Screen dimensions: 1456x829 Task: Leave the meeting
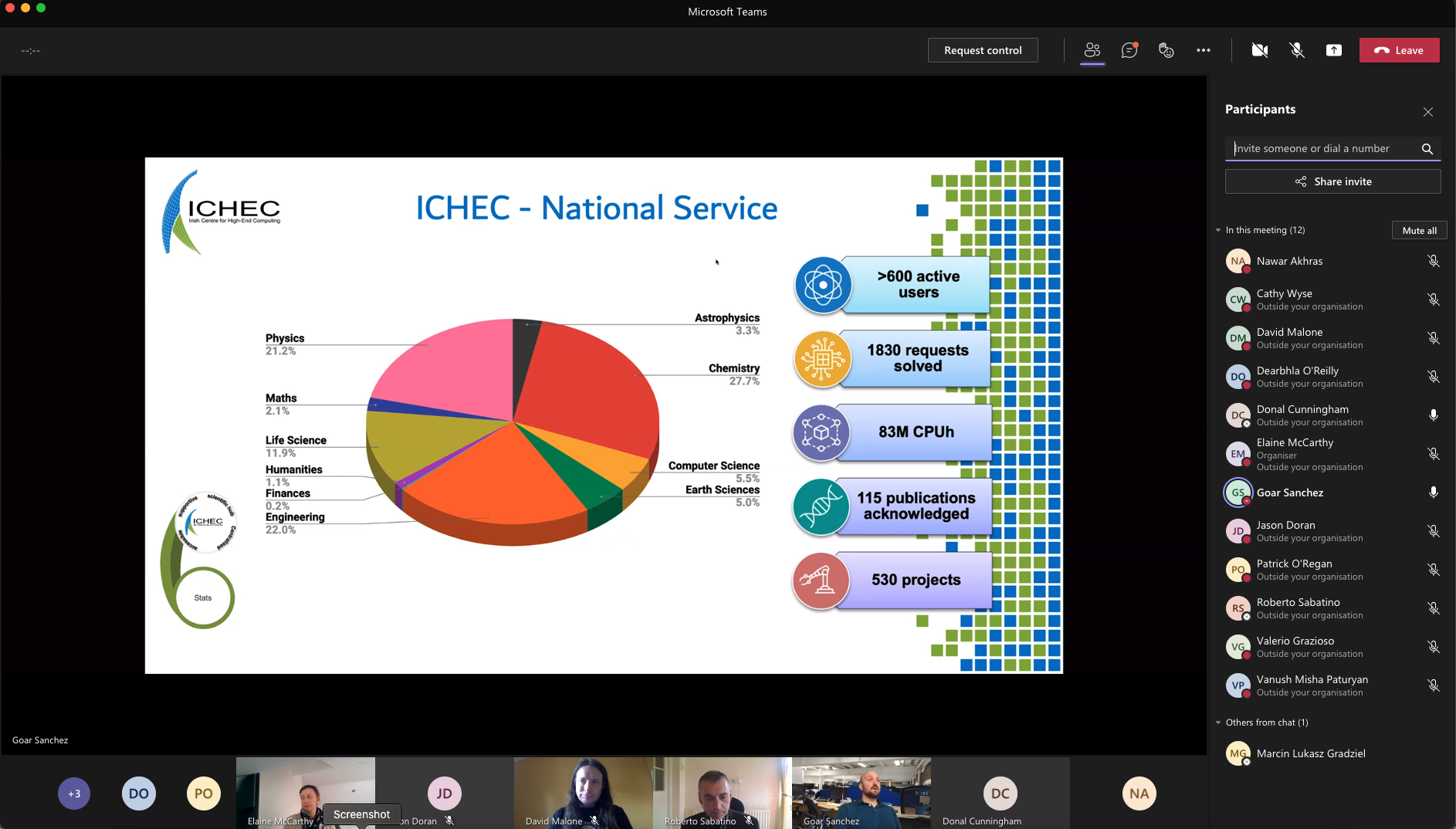click(x=1399, y=50)
